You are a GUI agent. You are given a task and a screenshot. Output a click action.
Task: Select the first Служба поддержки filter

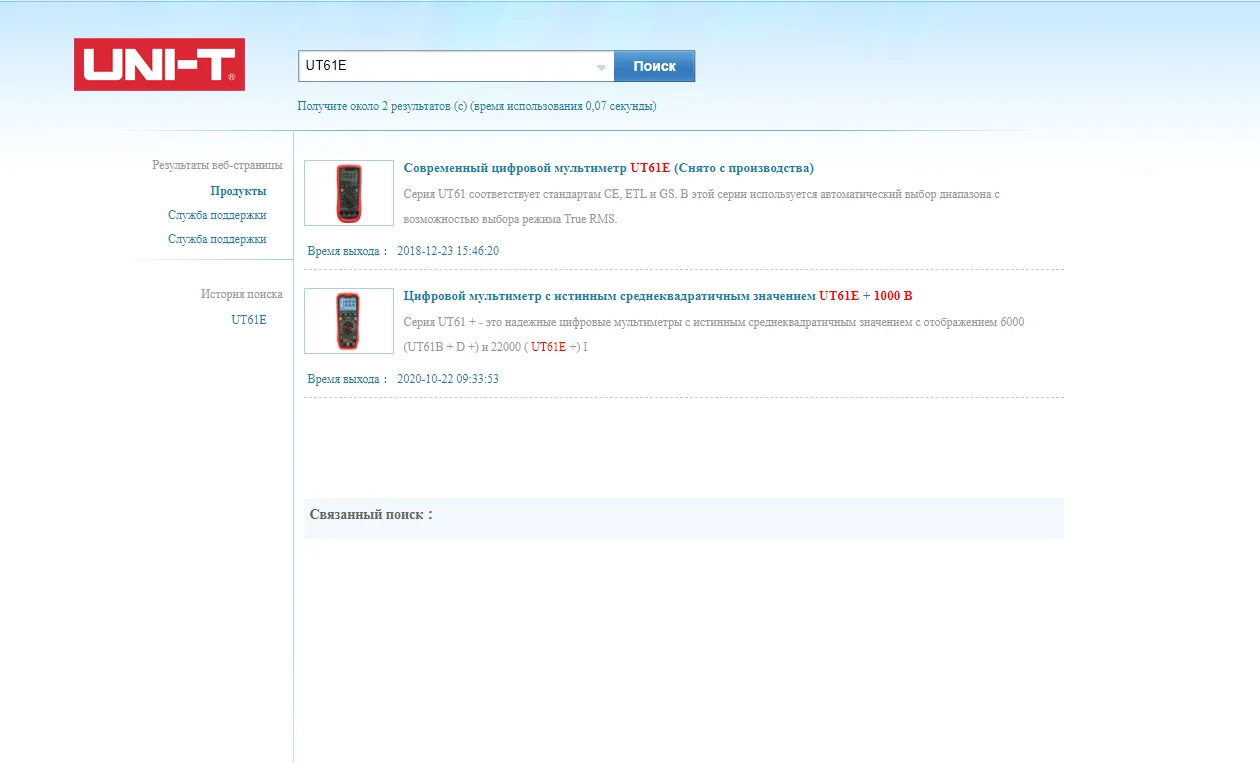[x=217, y=215]
